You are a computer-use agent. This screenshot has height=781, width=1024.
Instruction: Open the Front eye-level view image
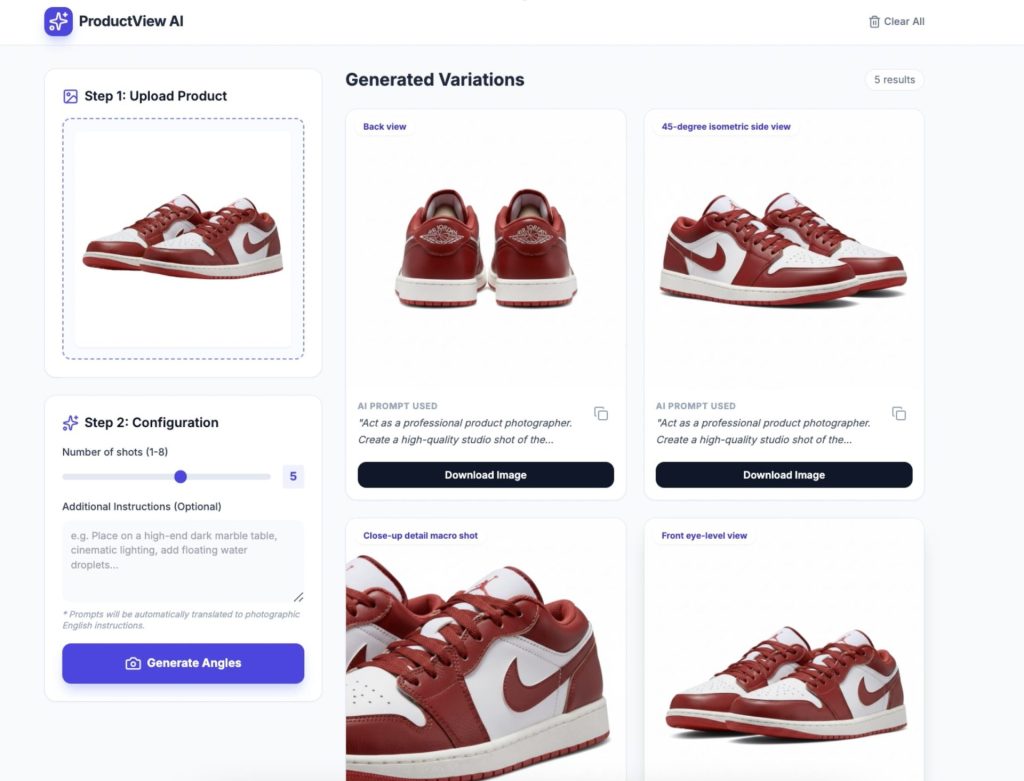[x=783, y=680]
